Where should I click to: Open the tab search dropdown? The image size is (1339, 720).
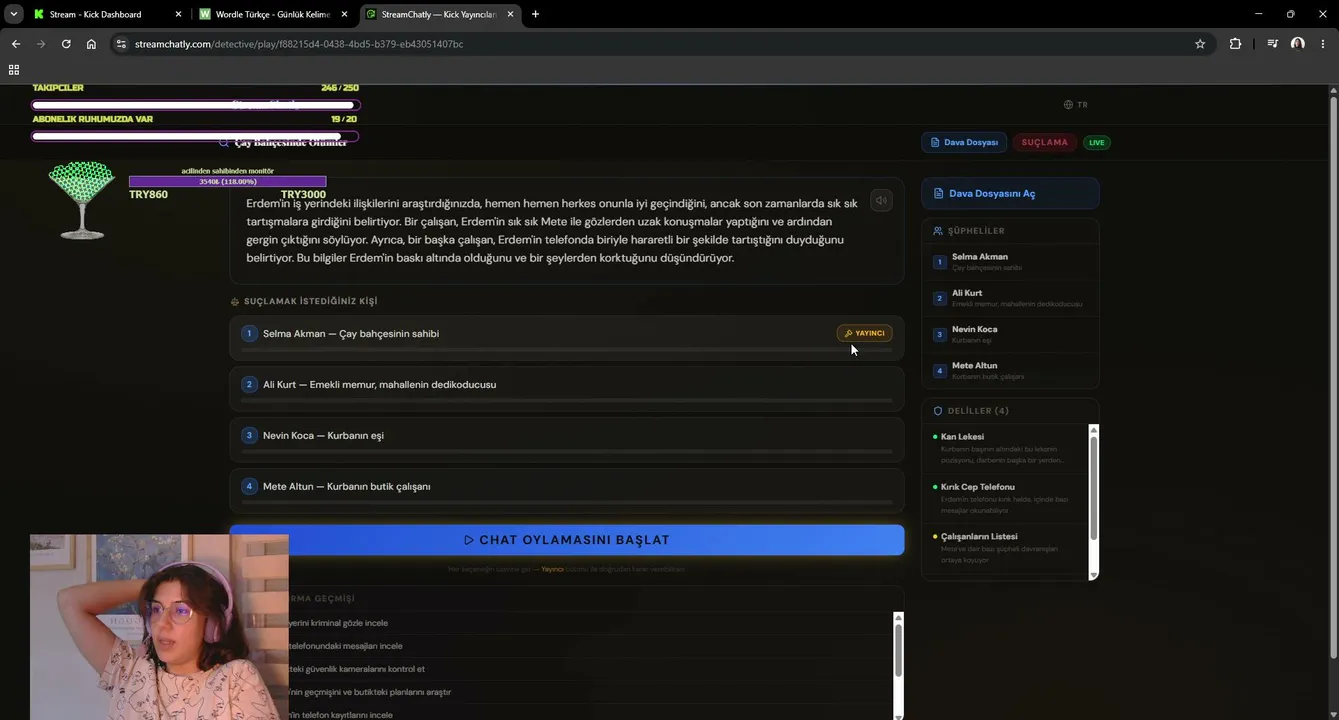pyautogui.click(x=14, y=14)
